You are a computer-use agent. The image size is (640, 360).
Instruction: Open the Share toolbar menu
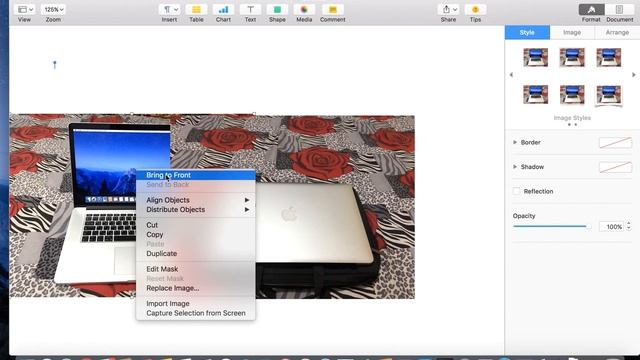(x=449, y=9)
